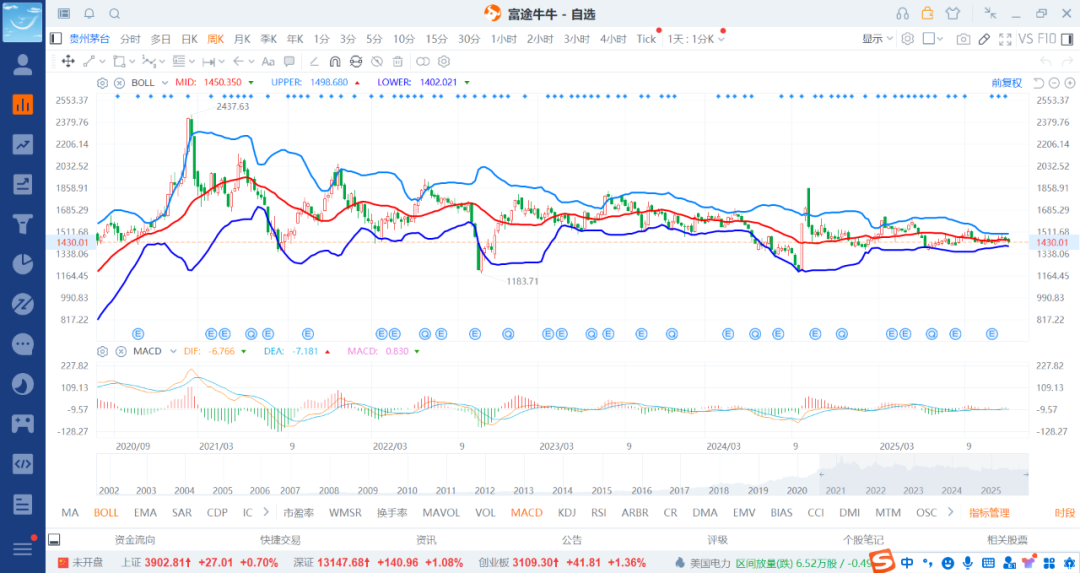Screen dimensions: 1080x573
Task: Hide all drawings with eye icon
Action: point(378,61)
